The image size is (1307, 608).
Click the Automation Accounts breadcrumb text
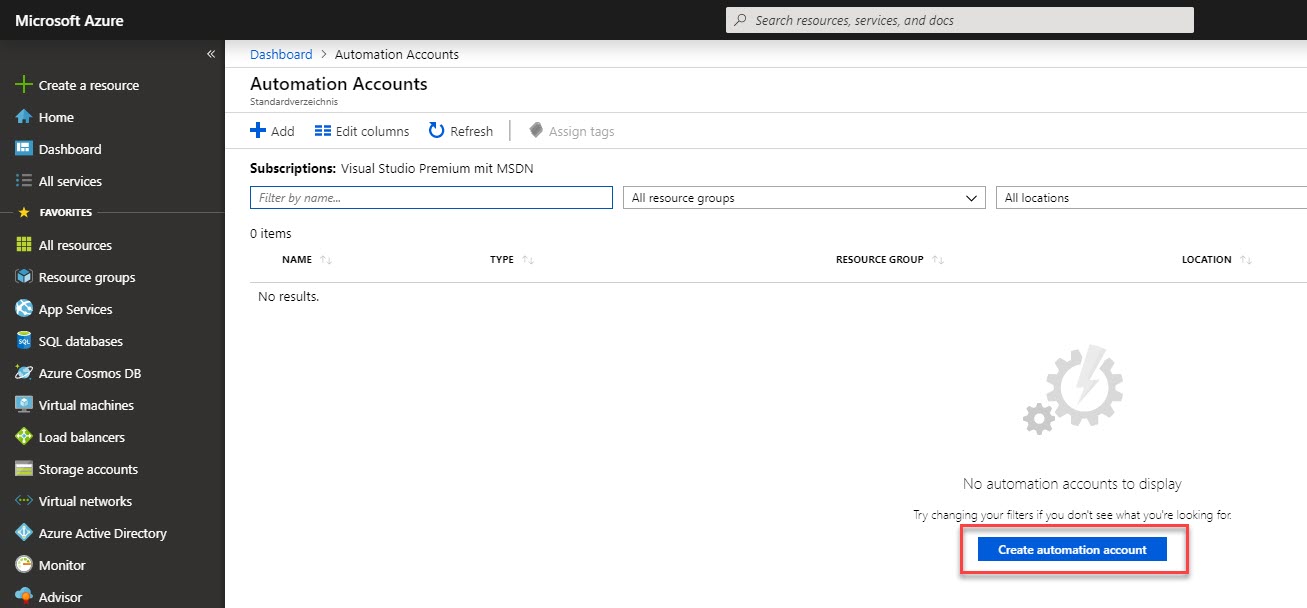point(397,54)
